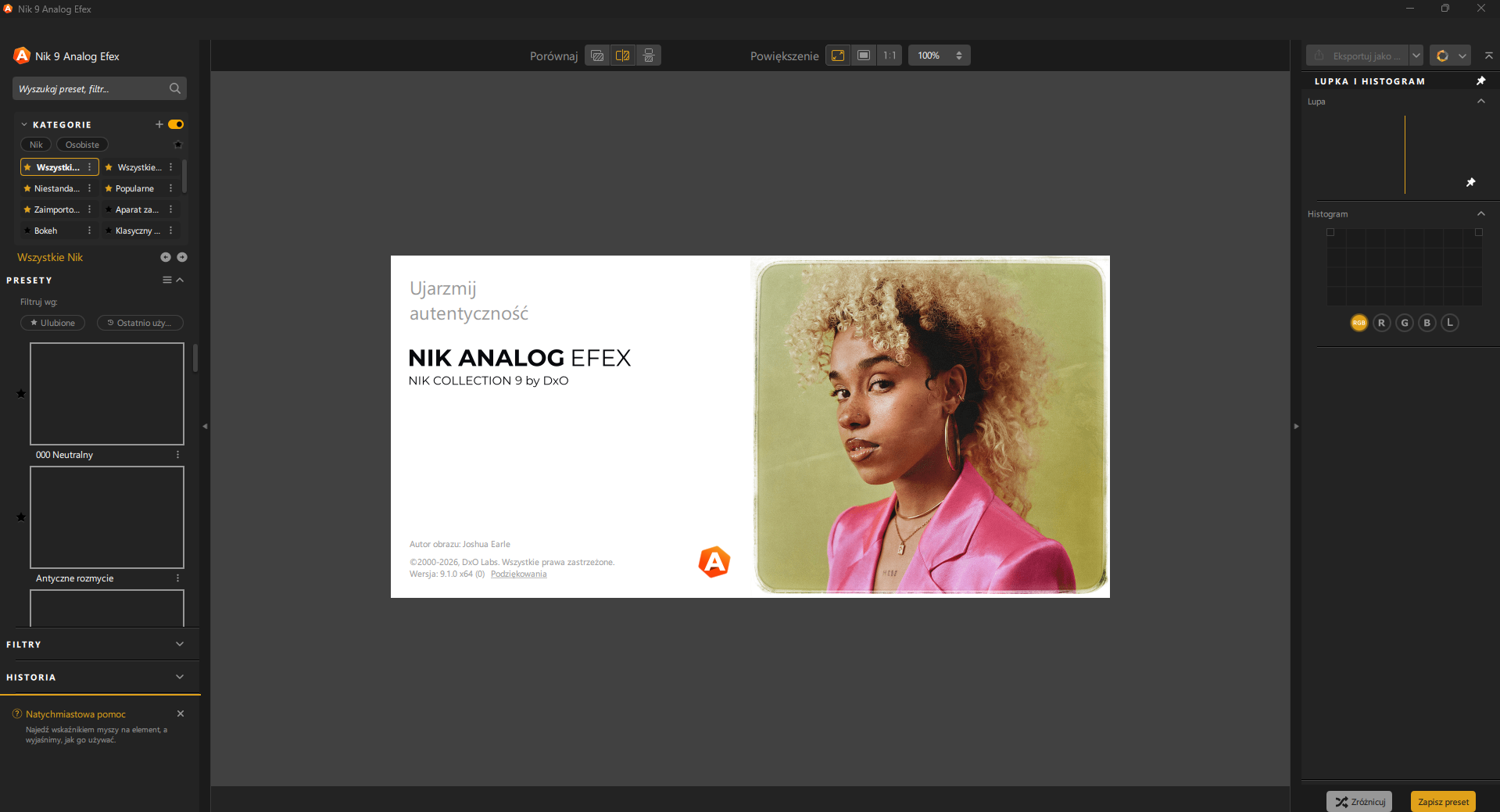Image resolution: width=1500 pixels, height=812 pixels.
Task: Open the Eksportuj jako dropdown arrow
Action: (1416, 55)
